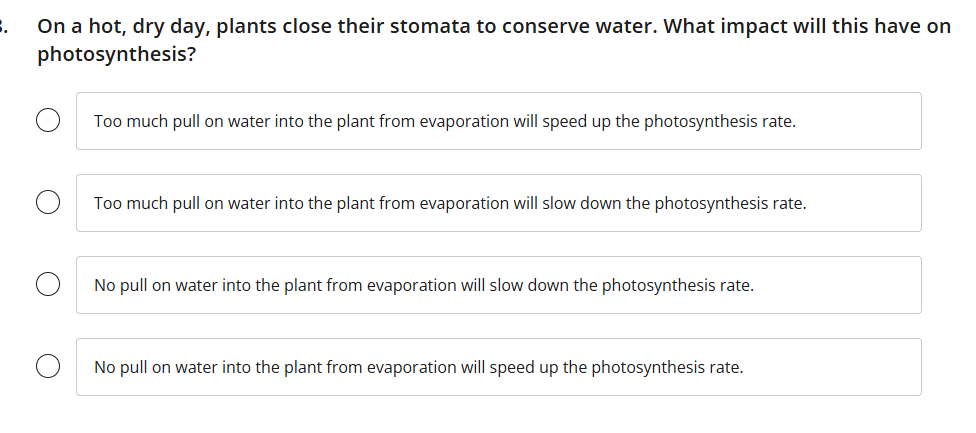Click the second answer box about too much pull slowing down

coord(498,203)
